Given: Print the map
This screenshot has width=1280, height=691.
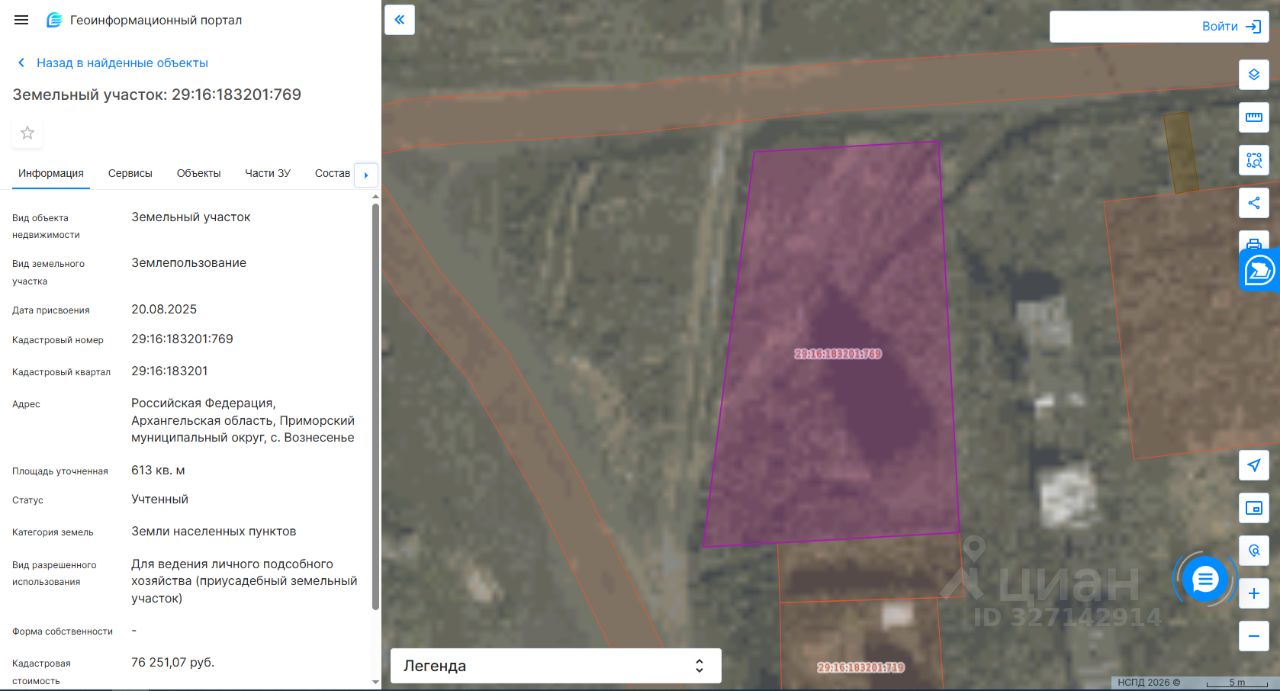Looking at the screenshot, I should click(x=1254, y=240).
